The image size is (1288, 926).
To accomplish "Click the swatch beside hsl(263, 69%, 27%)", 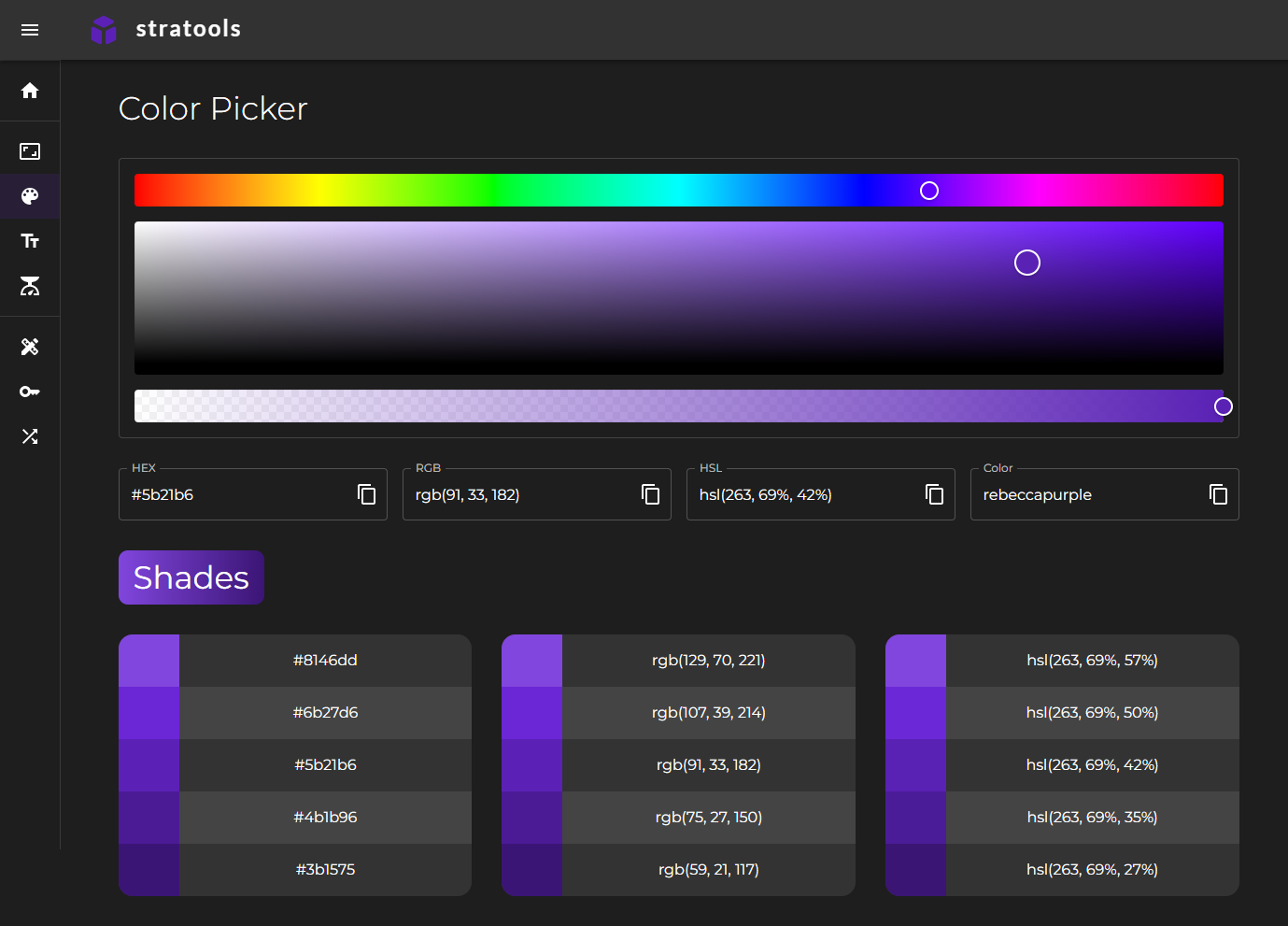I will pyautogui.click(x=915, y=870).
